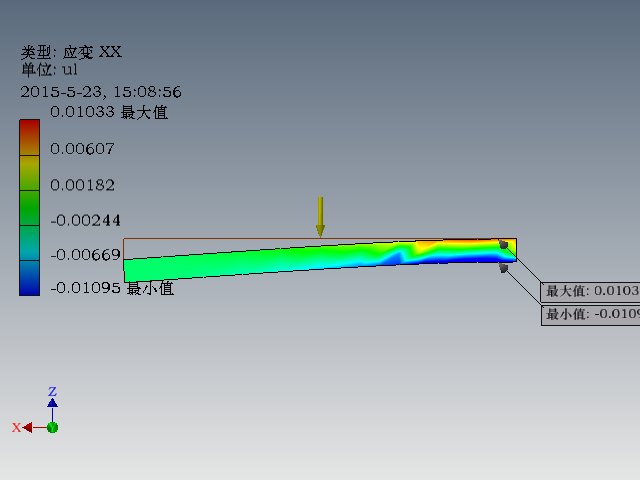Click the teal segment of color bar

(29, 243)
